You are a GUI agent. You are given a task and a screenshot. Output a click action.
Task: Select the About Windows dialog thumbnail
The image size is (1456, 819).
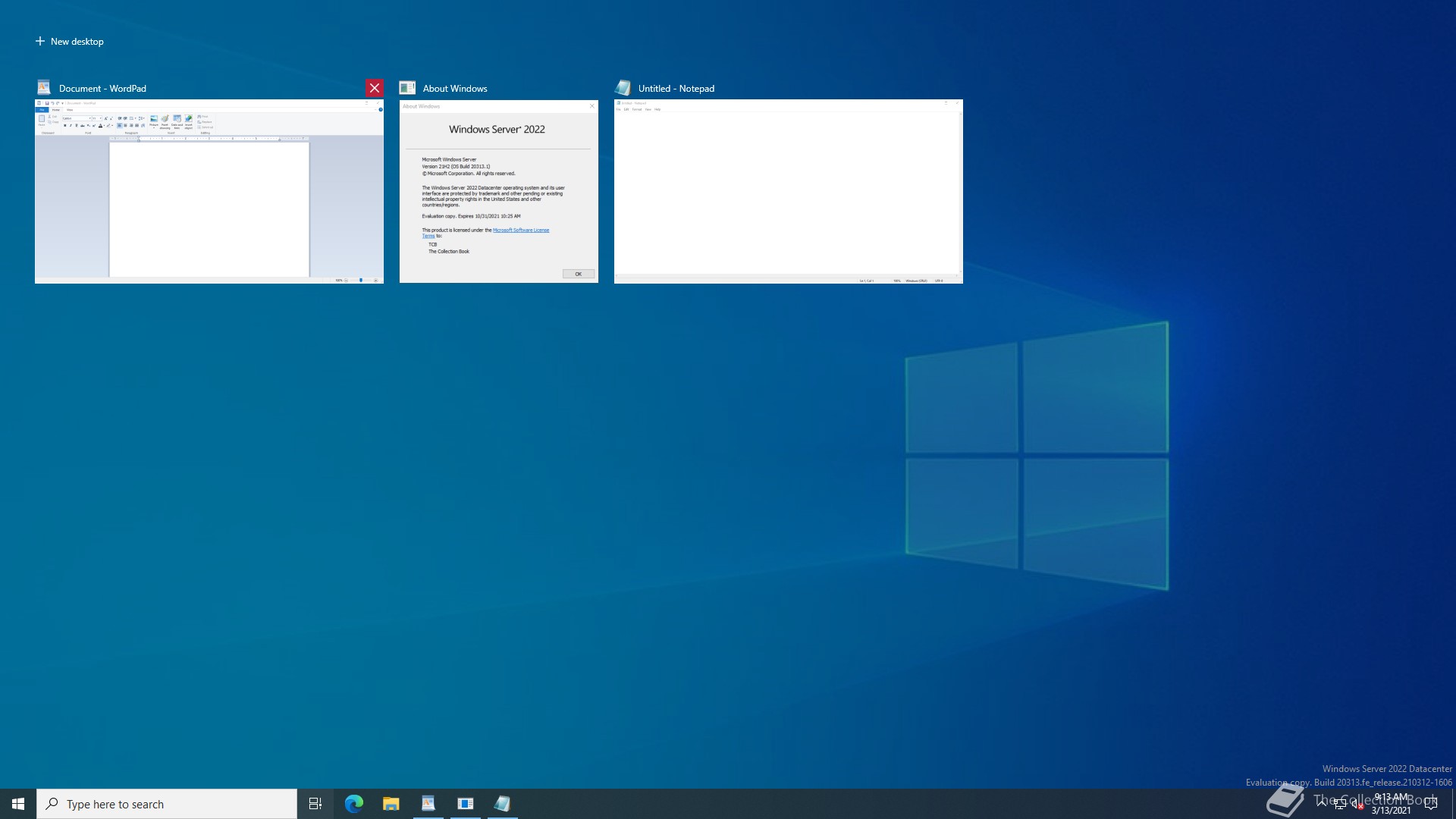point(499,191)
